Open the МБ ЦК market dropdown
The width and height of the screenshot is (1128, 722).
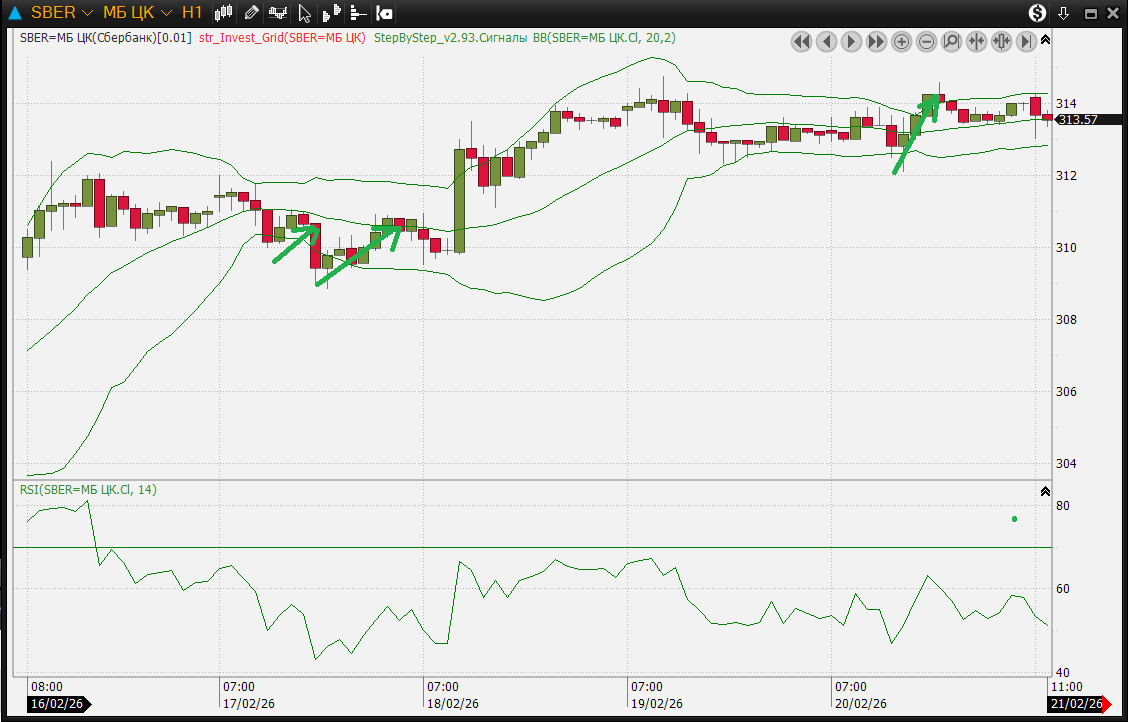pyautogui.click(x=137, y=12)
